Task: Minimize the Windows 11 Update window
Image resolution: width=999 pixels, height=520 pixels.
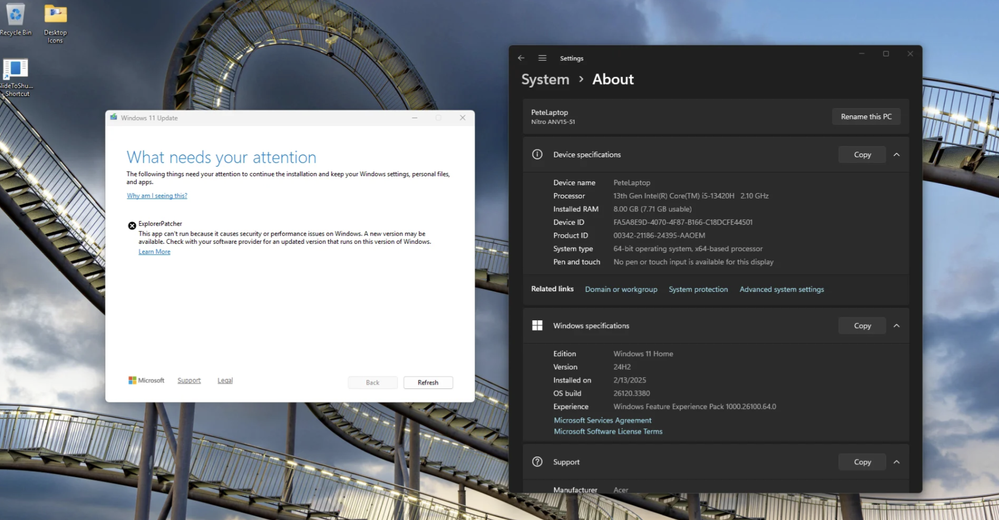Action: (415, 118)
